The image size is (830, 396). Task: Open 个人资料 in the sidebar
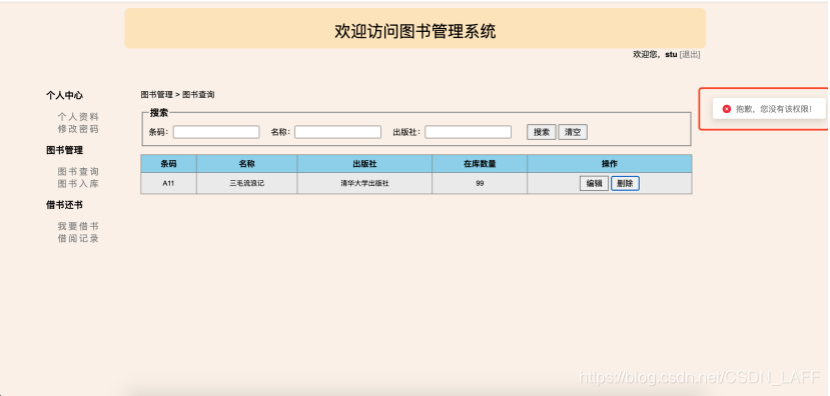tap(78, 116)
